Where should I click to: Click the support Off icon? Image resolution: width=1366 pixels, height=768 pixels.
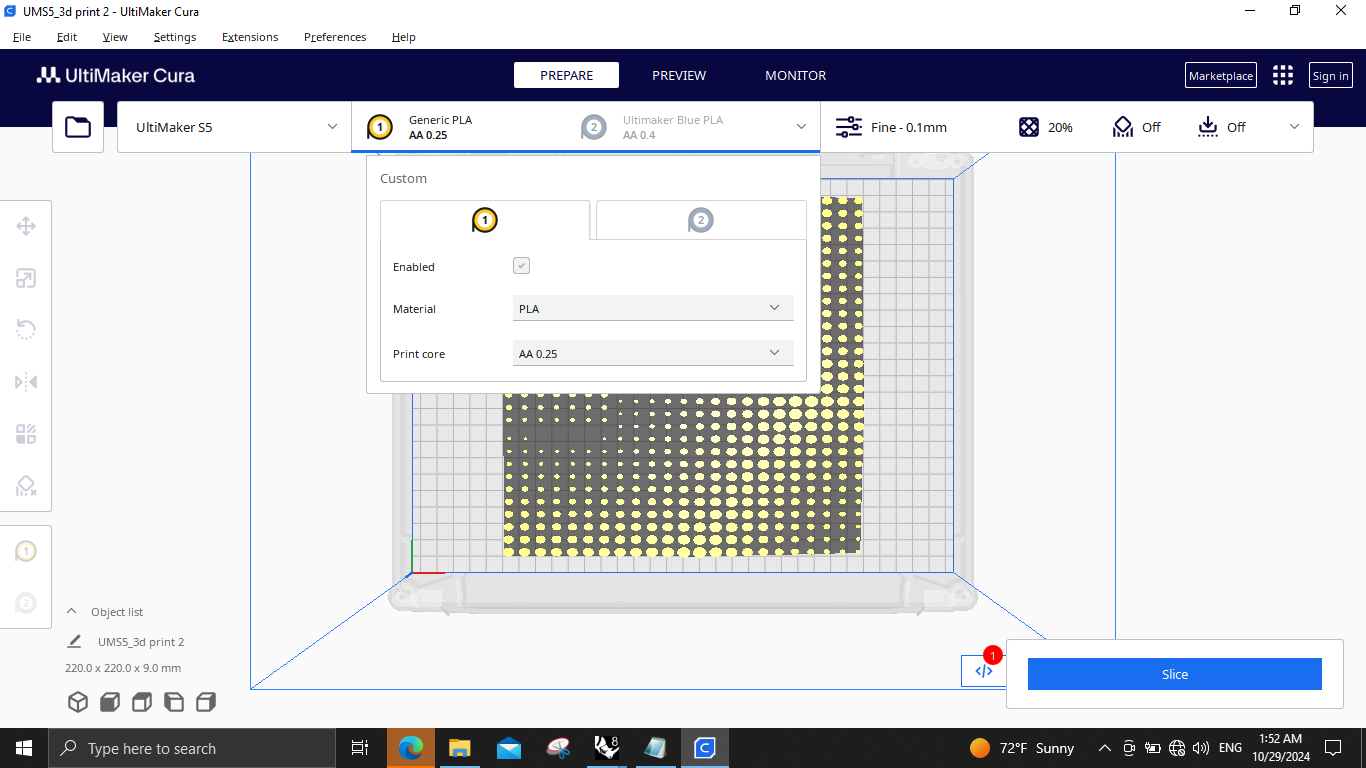(x=1123, y=127)
